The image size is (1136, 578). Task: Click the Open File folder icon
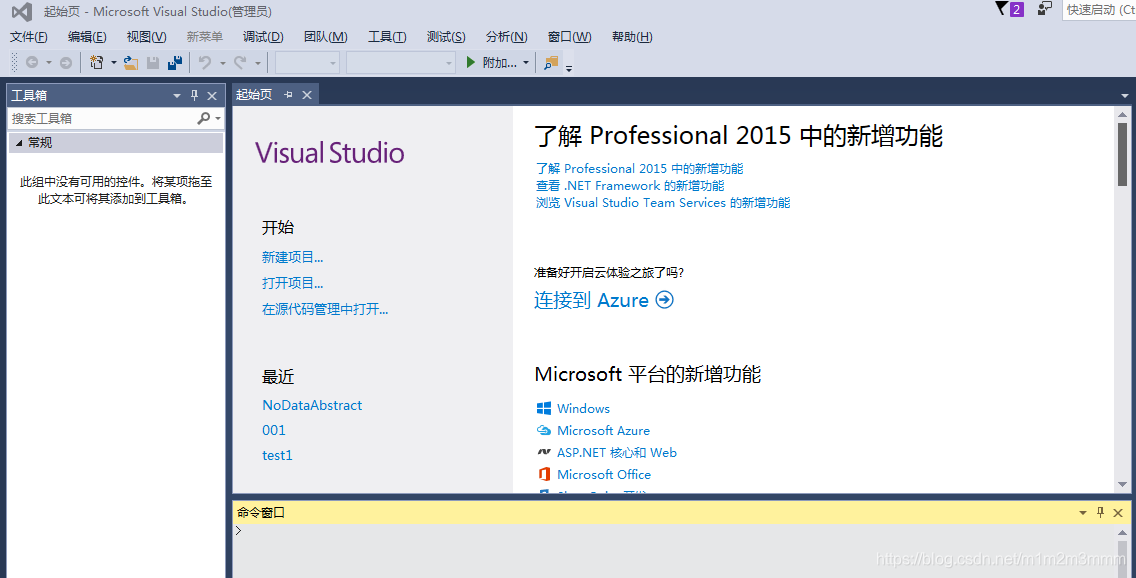click(x=131, y=63)
